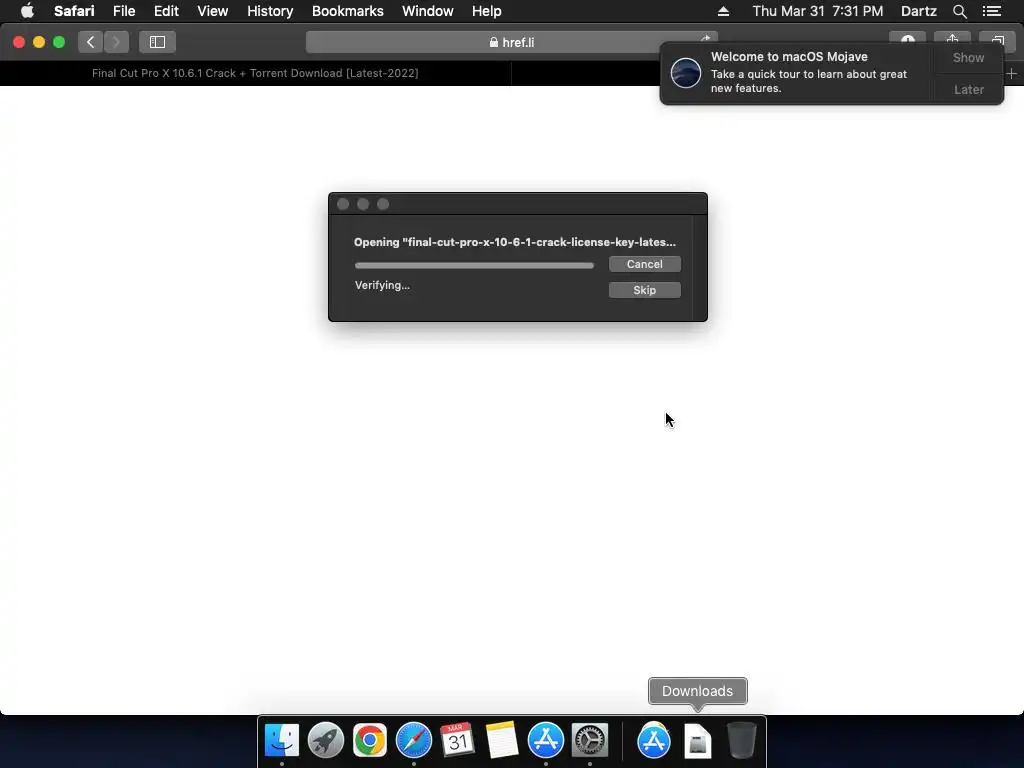The width and height of the screenshot is (1024, 768).
Task: Open System Preferences from the Dock
Action: tap(590, 740)
